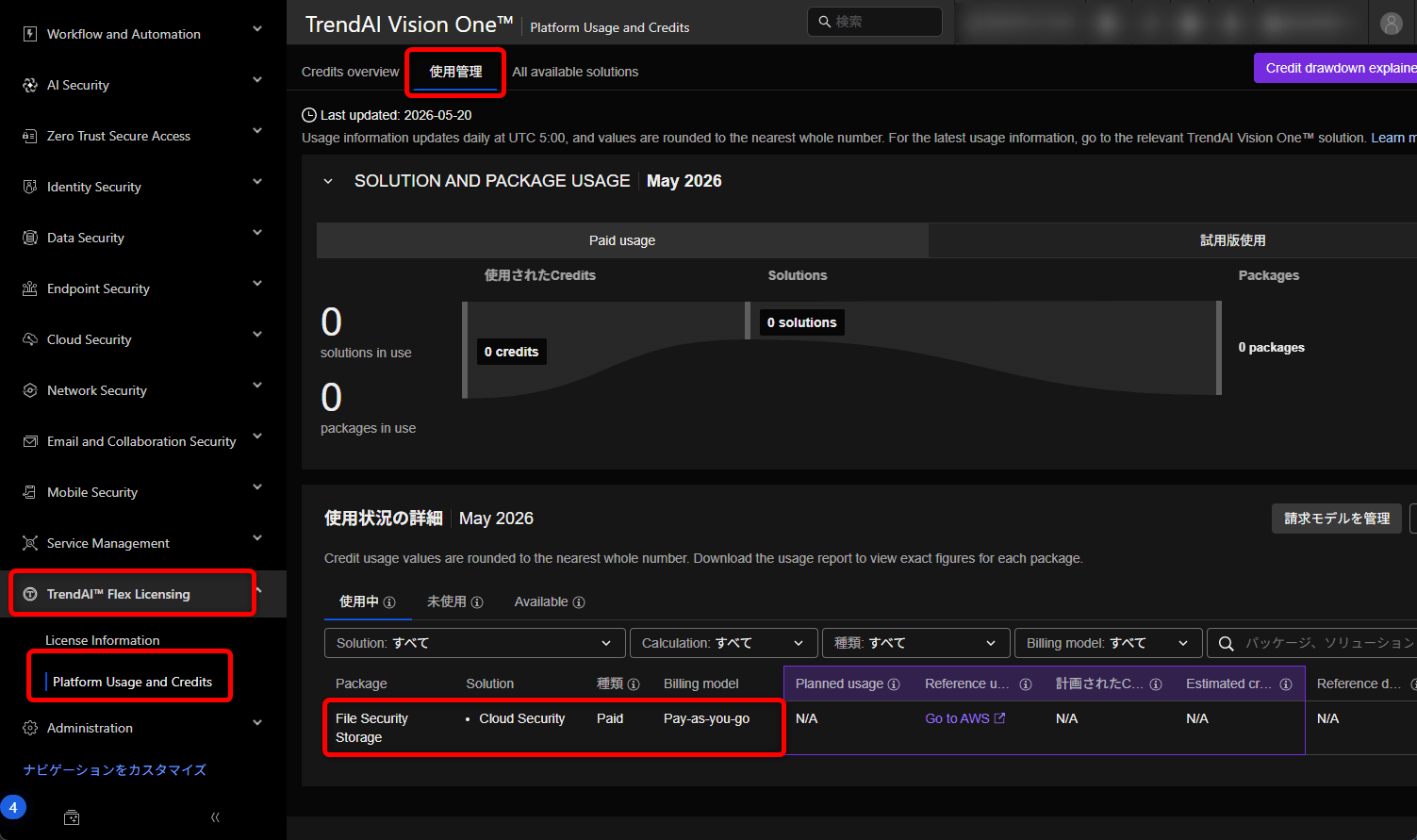Expand the Endpoint Security menu chevron
Viewport: 1417px width, 840px height.
257,284
